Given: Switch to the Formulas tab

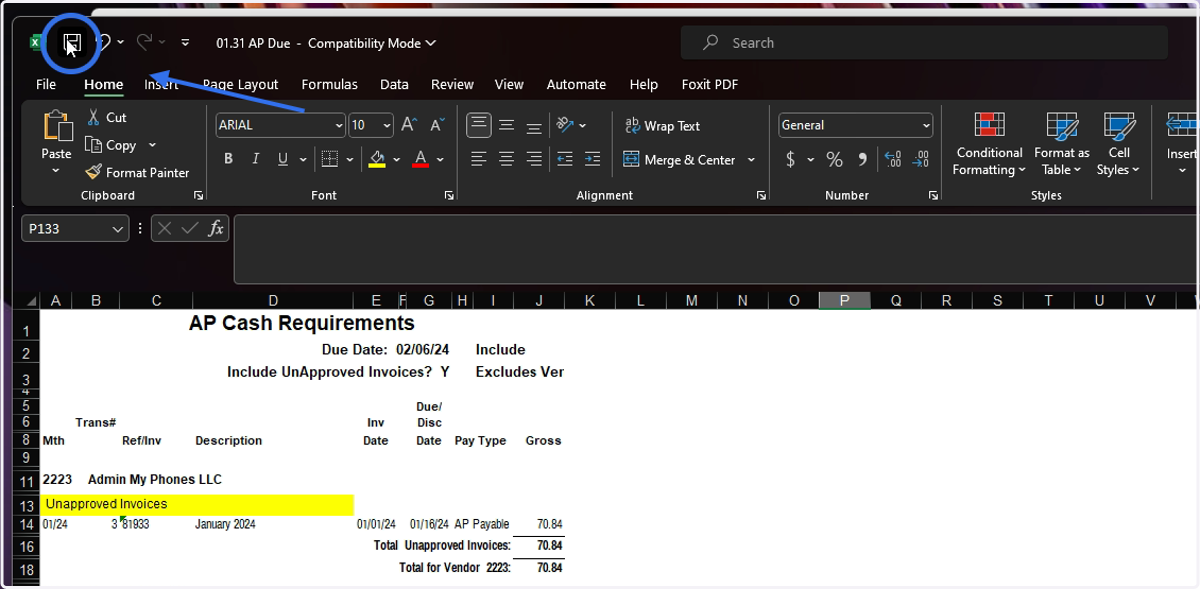Looking at the screenshot, I should [329, 84].
